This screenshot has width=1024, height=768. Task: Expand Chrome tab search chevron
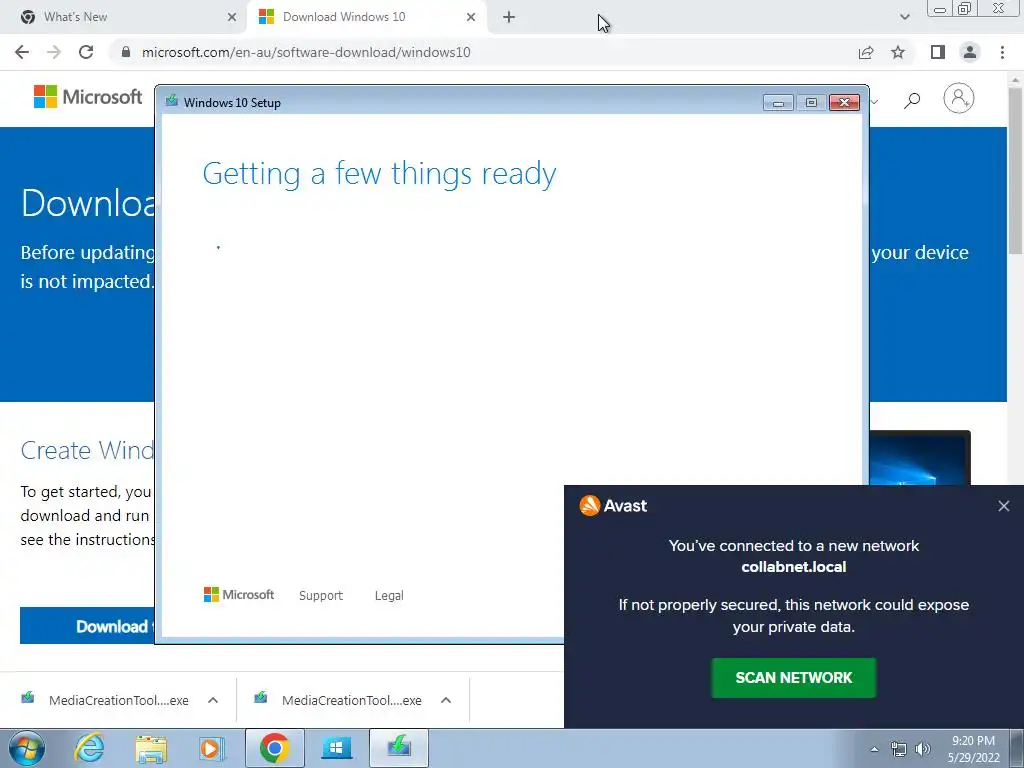pos(904,17)
